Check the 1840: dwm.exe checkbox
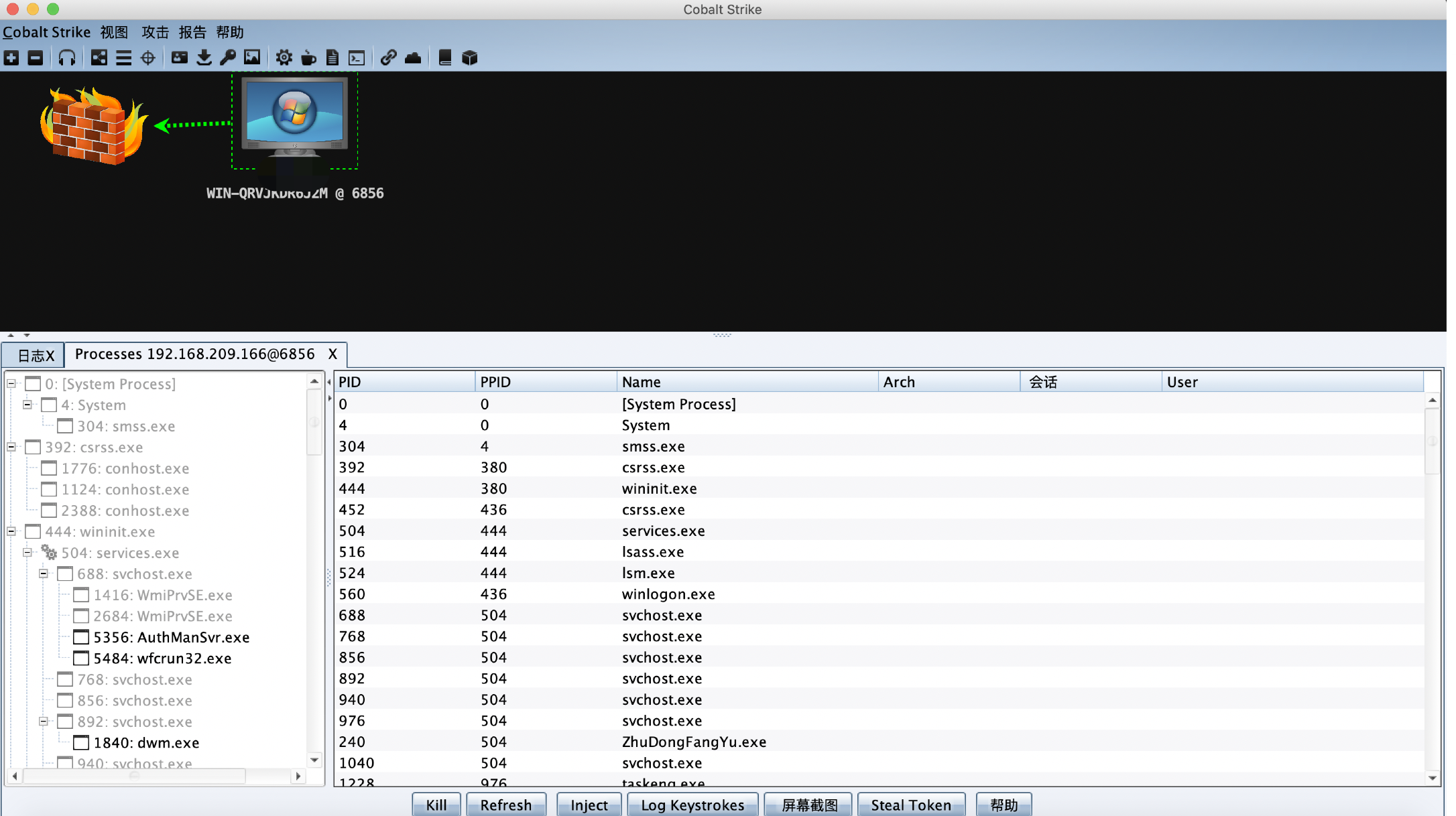1456x816 pixels. (81, 742)
